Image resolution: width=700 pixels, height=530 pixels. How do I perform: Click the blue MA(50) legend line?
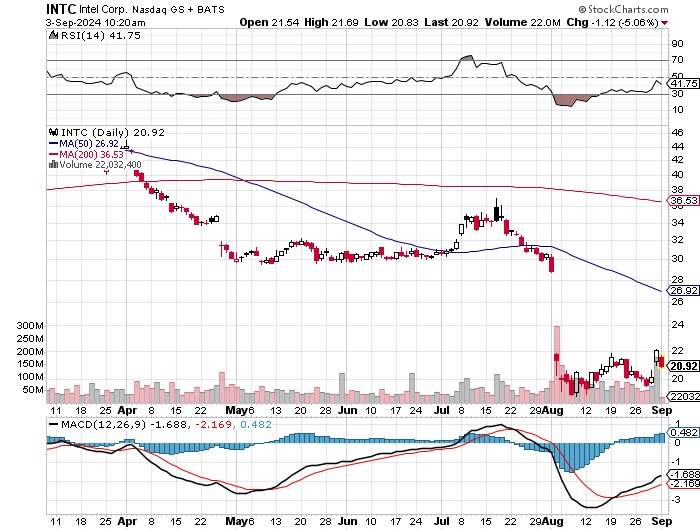[x=52, y=143]
